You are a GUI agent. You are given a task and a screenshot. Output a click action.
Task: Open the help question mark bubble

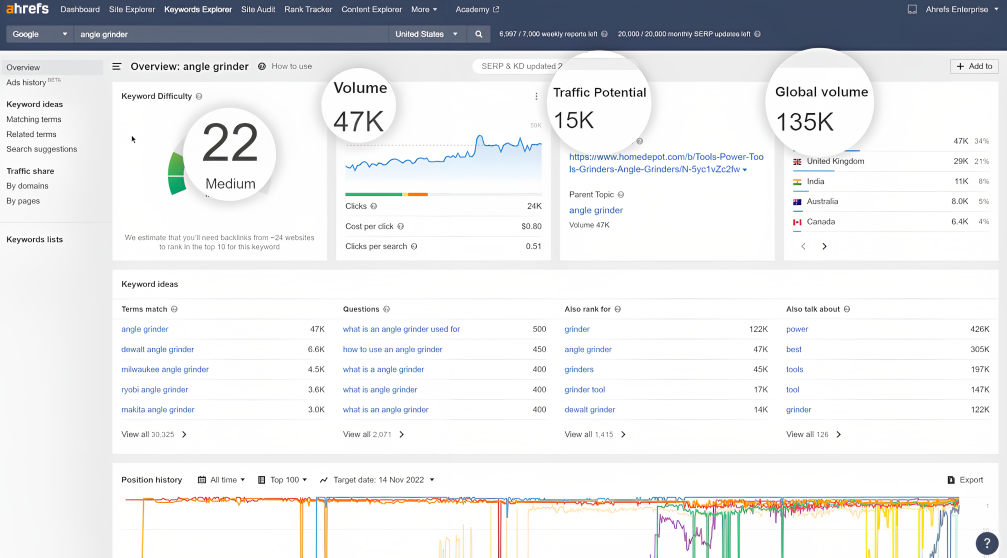click(987, 543)
